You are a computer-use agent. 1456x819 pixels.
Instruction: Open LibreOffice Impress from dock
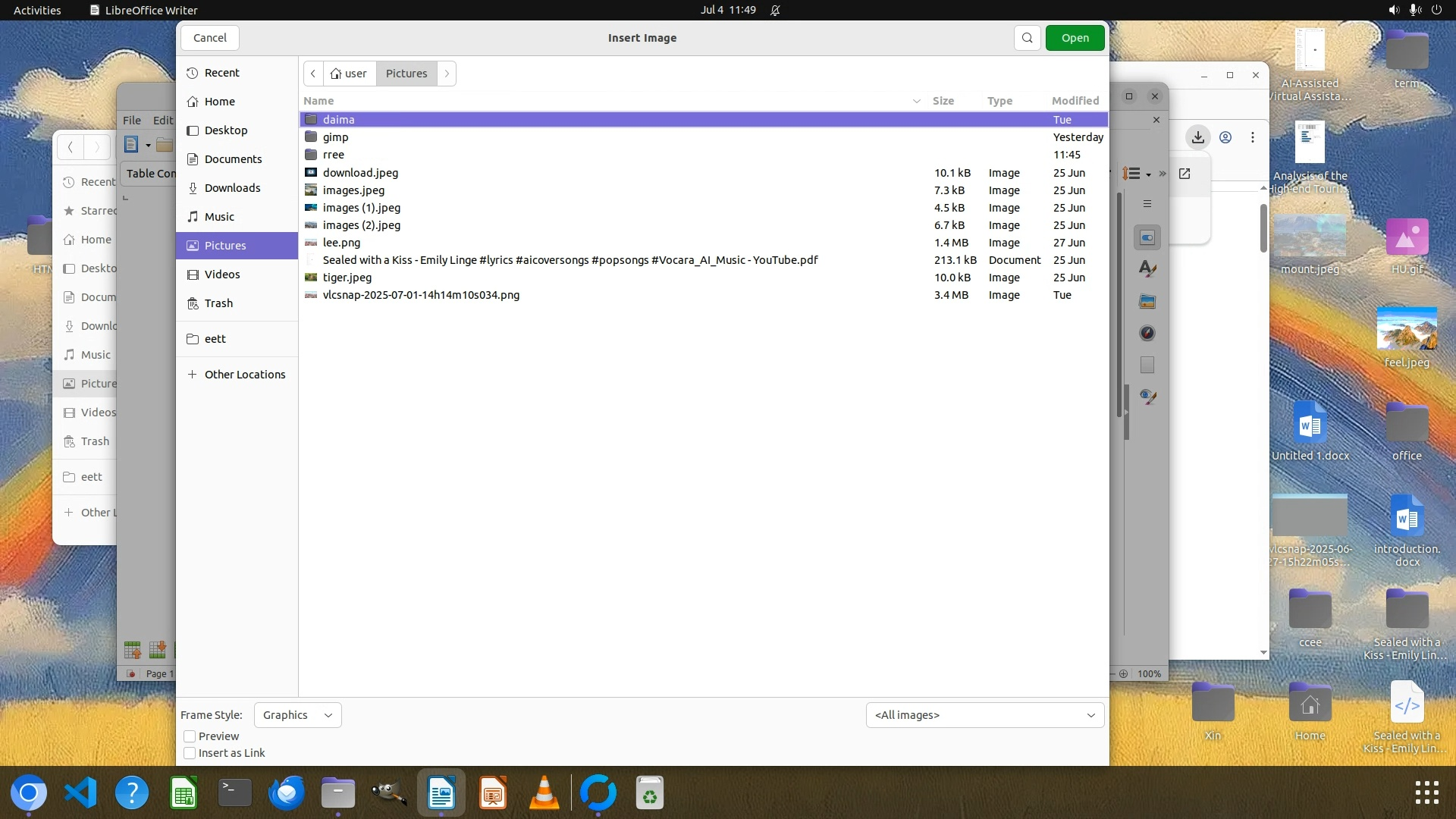[x=493, y=793]
